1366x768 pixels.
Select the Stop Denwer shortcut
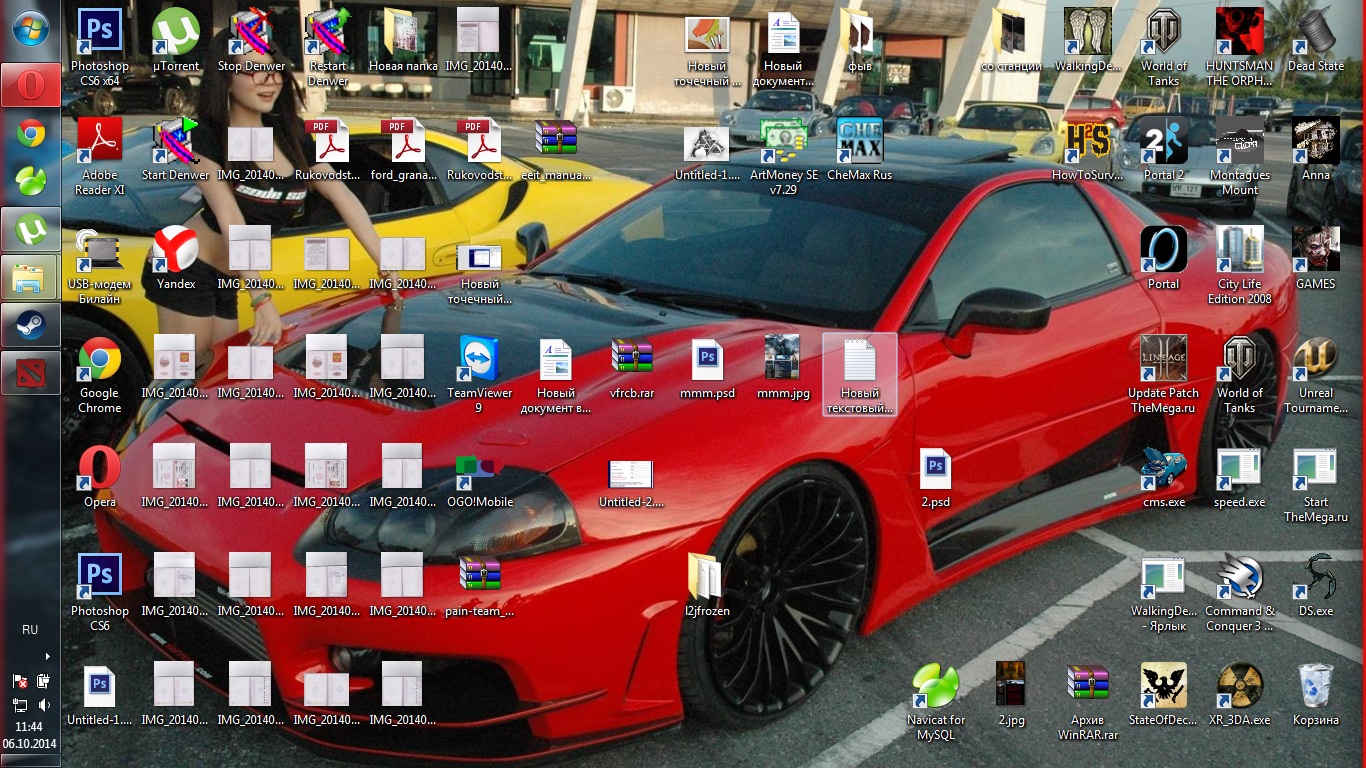(x=251, y=40)
